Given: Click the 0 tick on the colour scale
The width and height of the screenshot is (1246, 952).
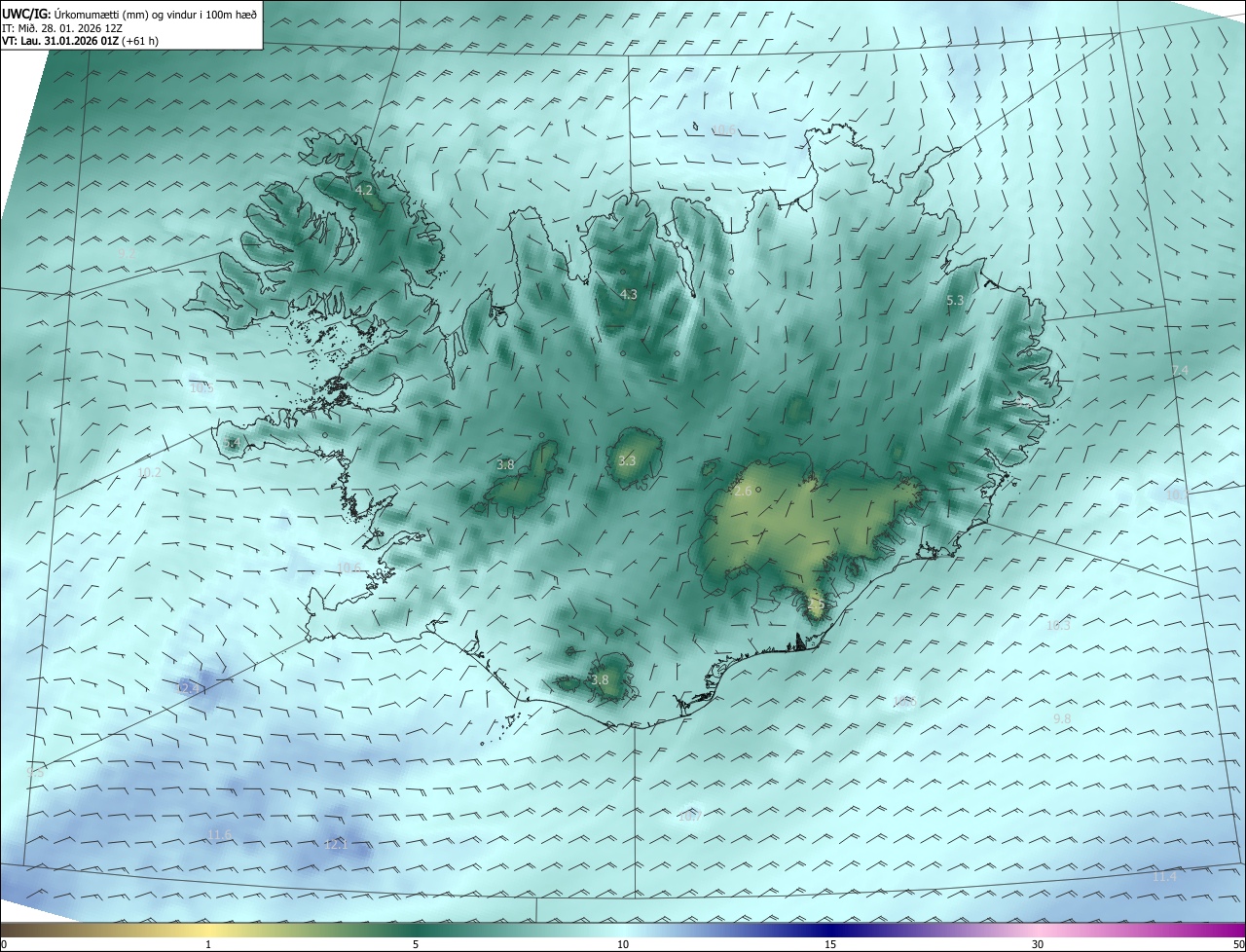Looking at the screenshot, I should tap(4, 944).
